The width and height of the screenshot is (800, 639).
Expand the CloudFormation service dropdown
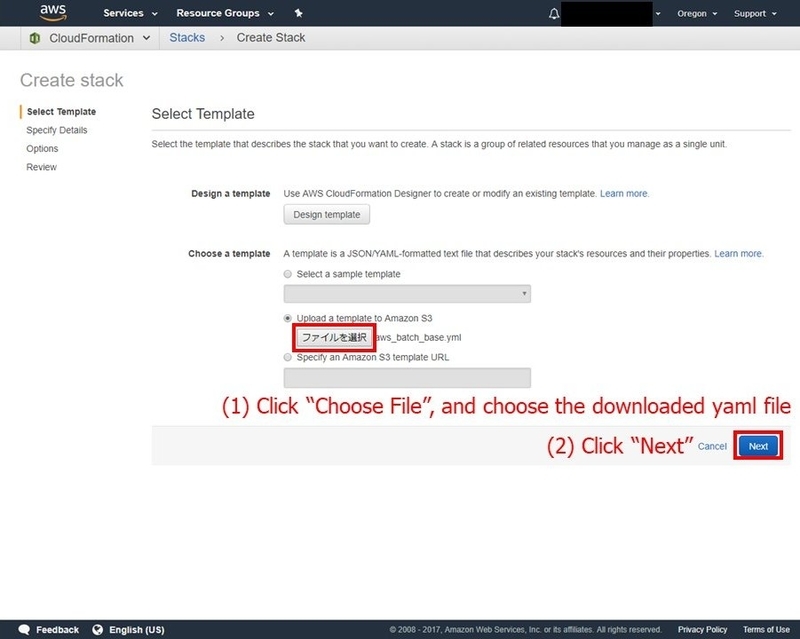click(146, 38)
